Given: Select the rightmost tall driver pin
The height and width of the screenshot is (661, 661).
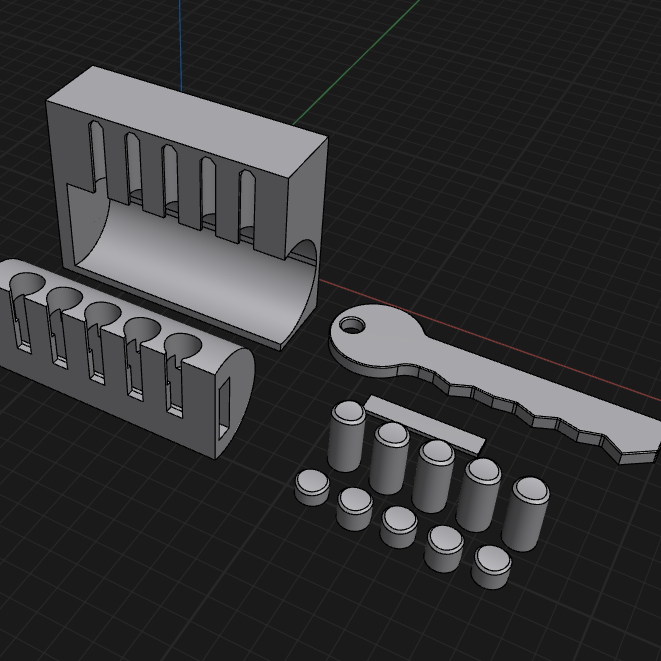Looking at the screenshot, I should click(526, 514).
